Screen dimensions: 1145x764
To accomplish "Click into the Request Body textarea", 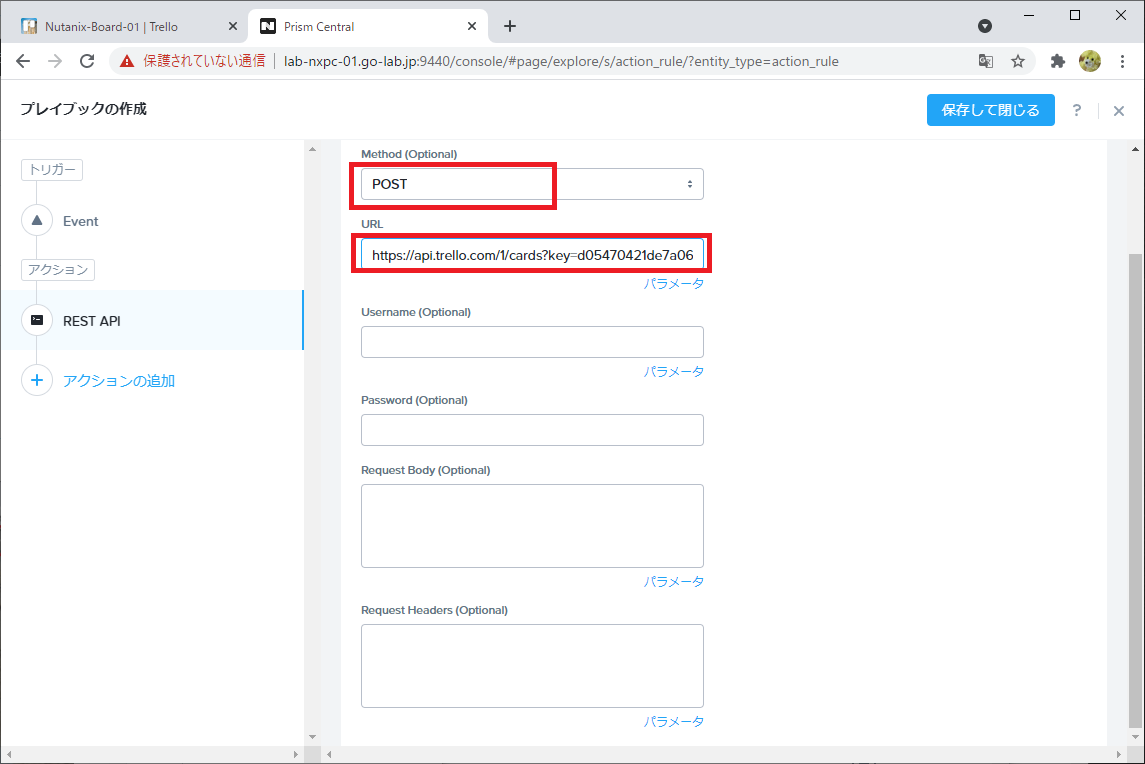I will pos(532,526).
